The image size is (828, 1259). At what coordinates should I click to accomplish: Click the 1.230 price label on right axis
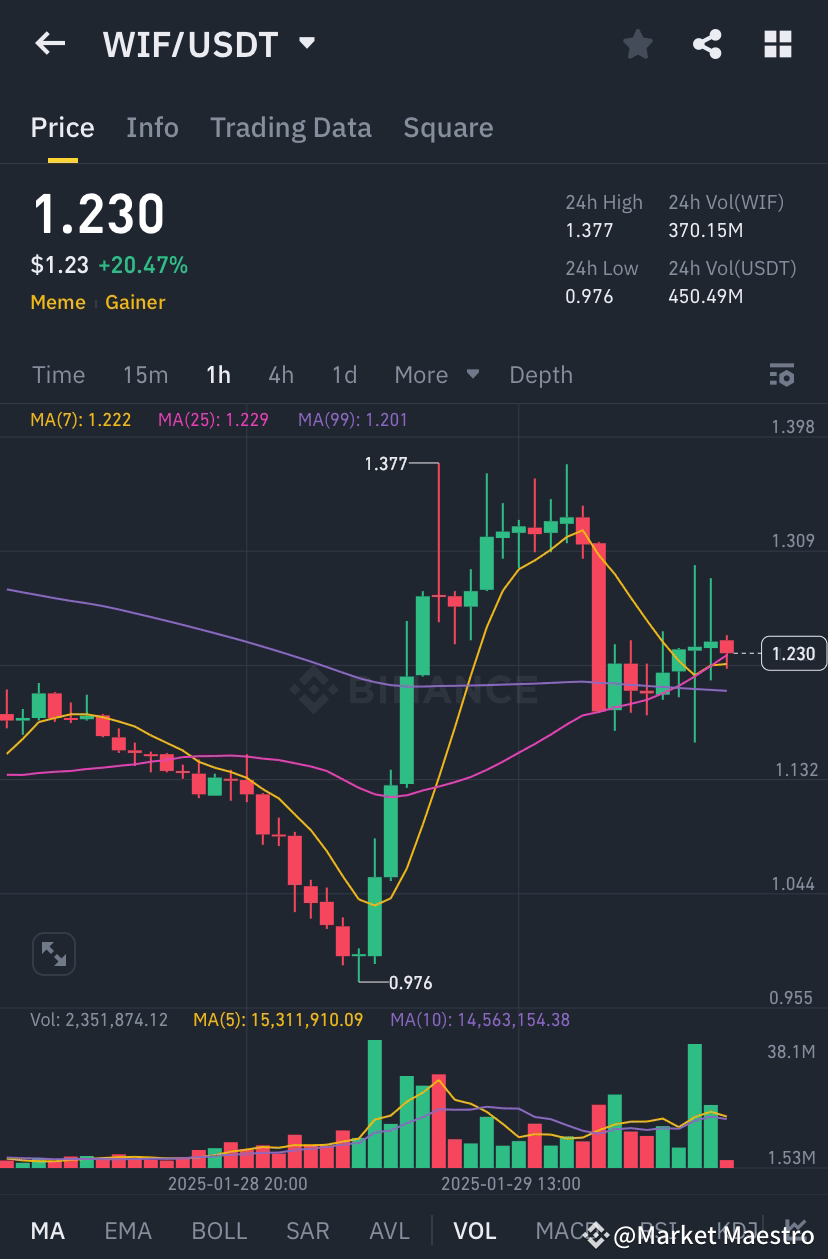pyautogui.click(x=793, y=653)
